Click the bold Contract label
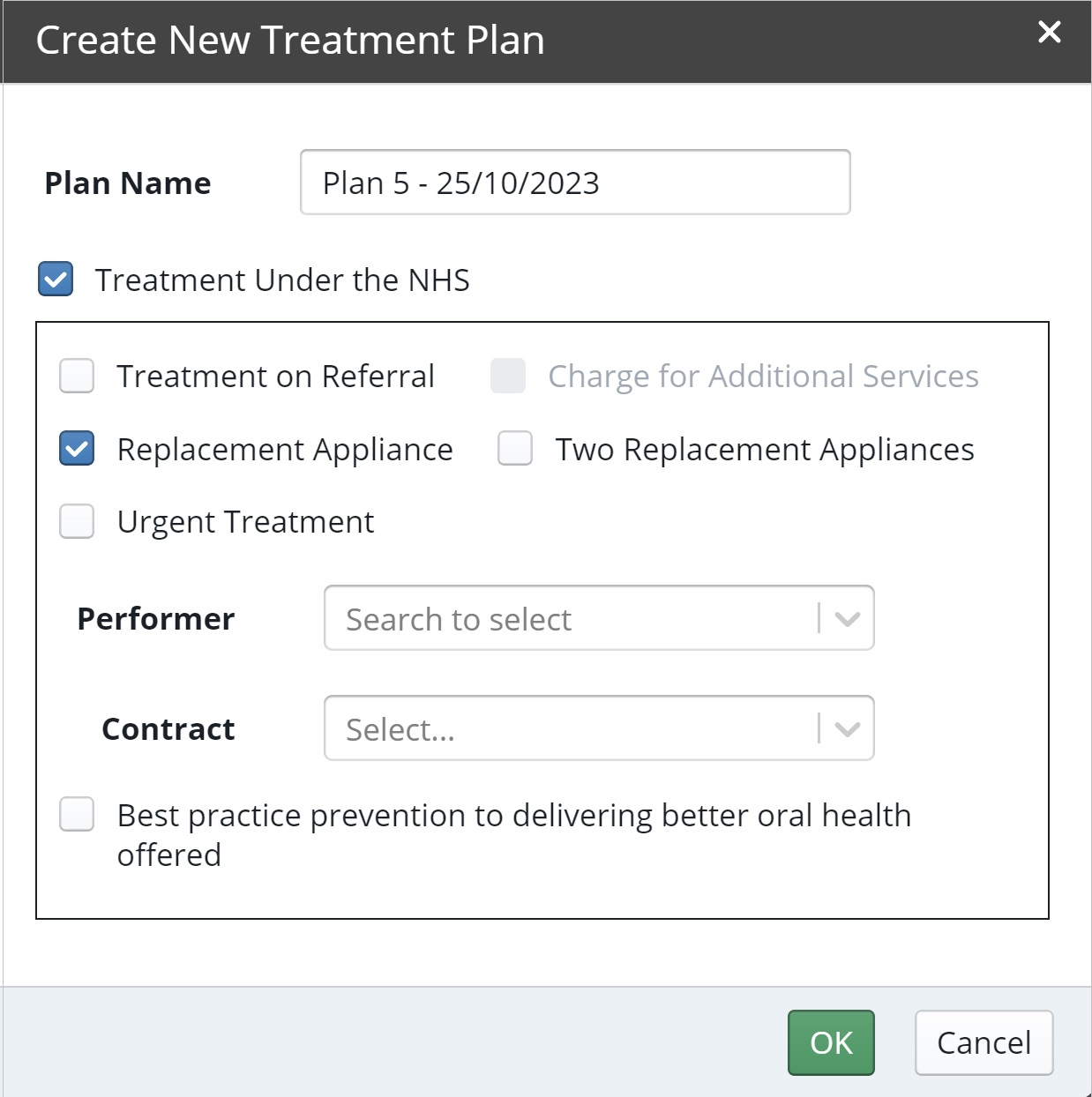The image size is (1092, 1097). (x=168, y=729)
